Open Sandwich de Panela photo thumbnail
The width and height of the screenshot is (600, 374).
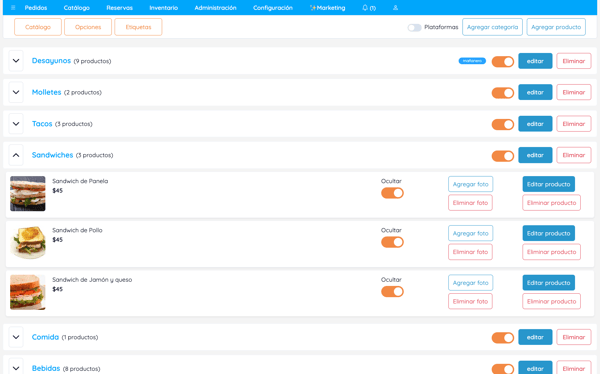28,193
